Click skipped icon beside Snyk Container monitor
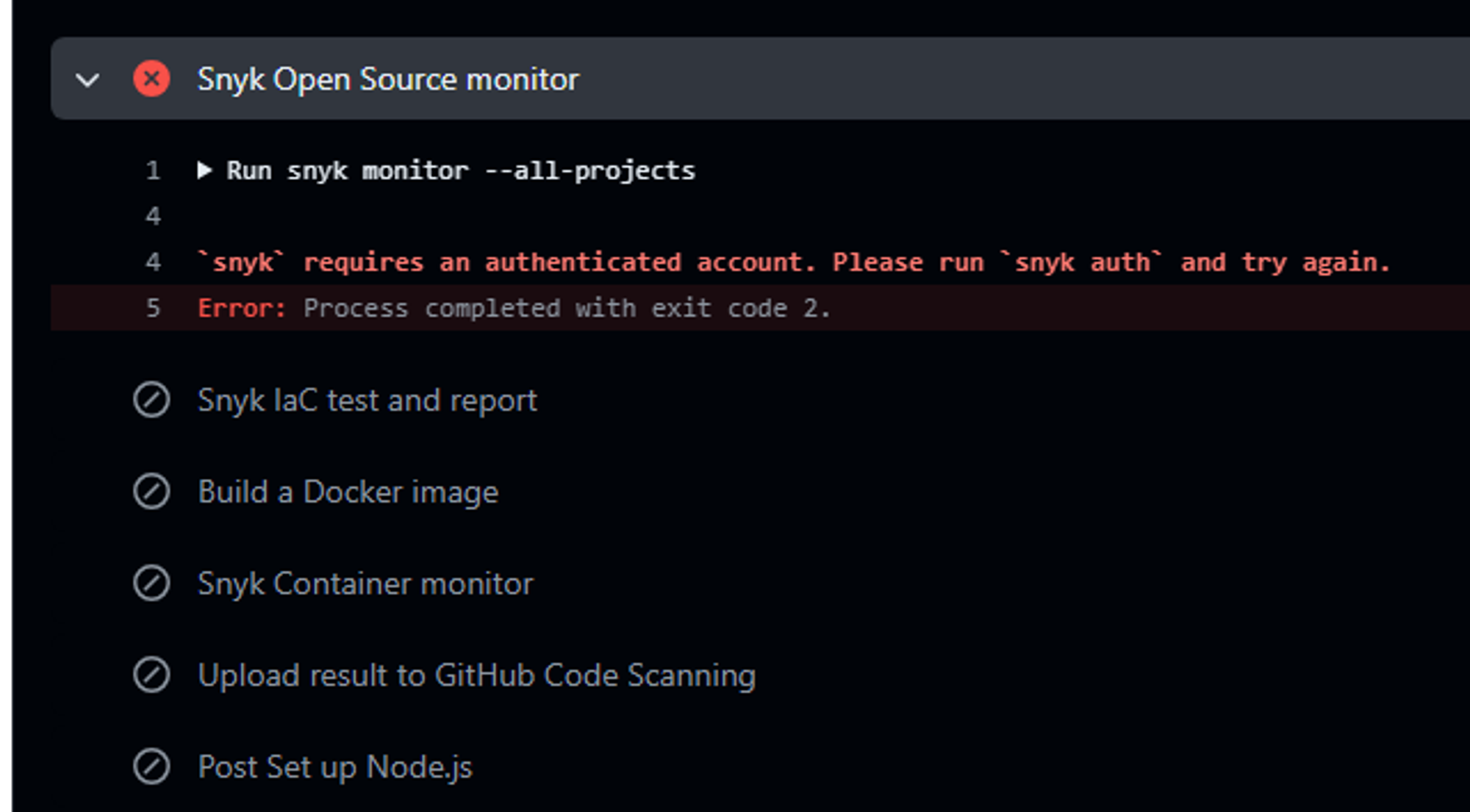Image resolution: width=1470 pixels, height=812 pixels. tap(151, 583)
